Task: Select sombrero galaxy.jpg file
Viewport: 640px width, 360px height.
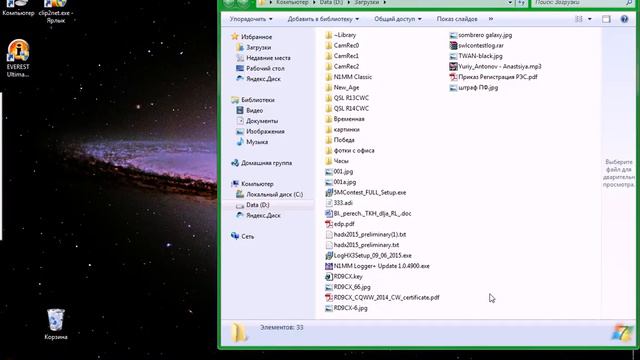Action: coord(481,35)
